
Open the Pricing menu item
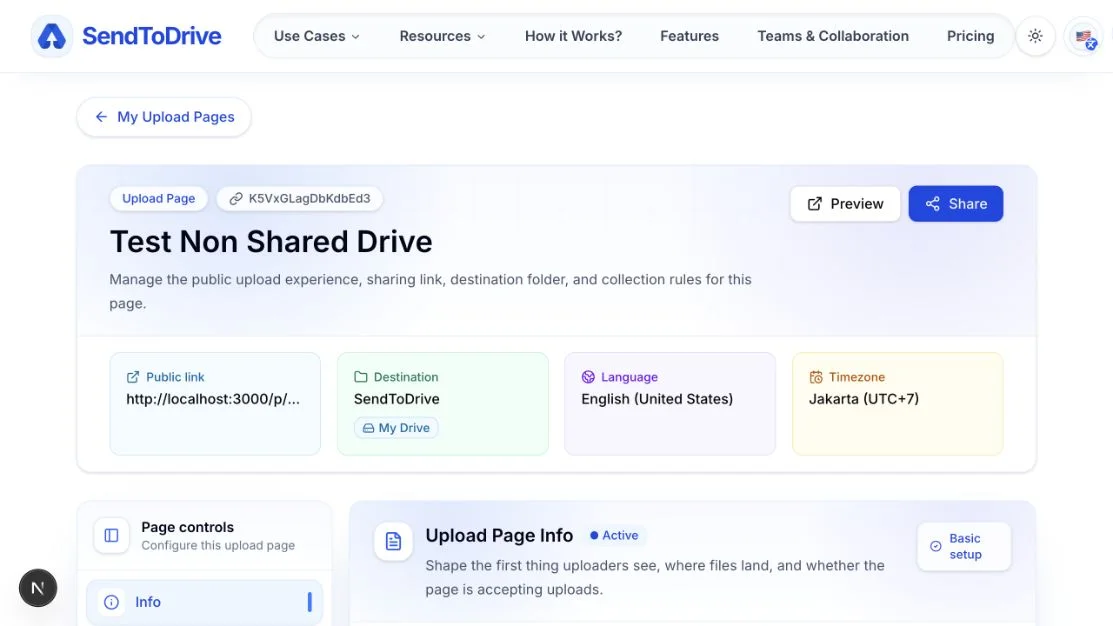pyautogui.click(x=970, y=36)
